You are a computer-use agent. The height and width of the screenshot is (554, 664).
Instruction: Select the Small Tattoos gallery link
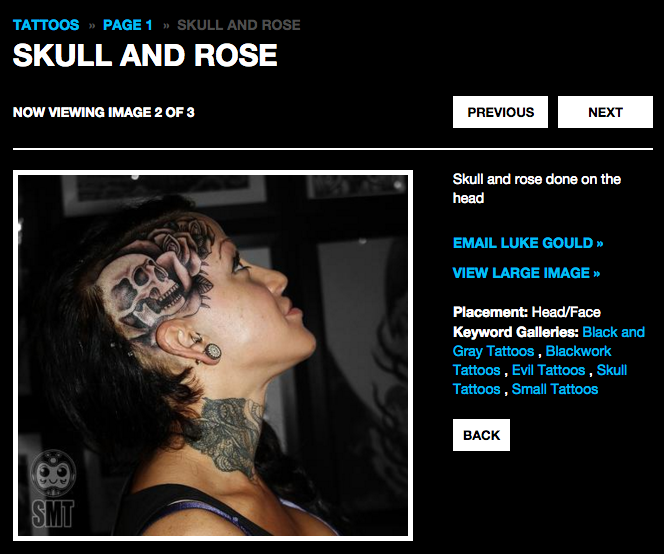(x=555, y=389)
